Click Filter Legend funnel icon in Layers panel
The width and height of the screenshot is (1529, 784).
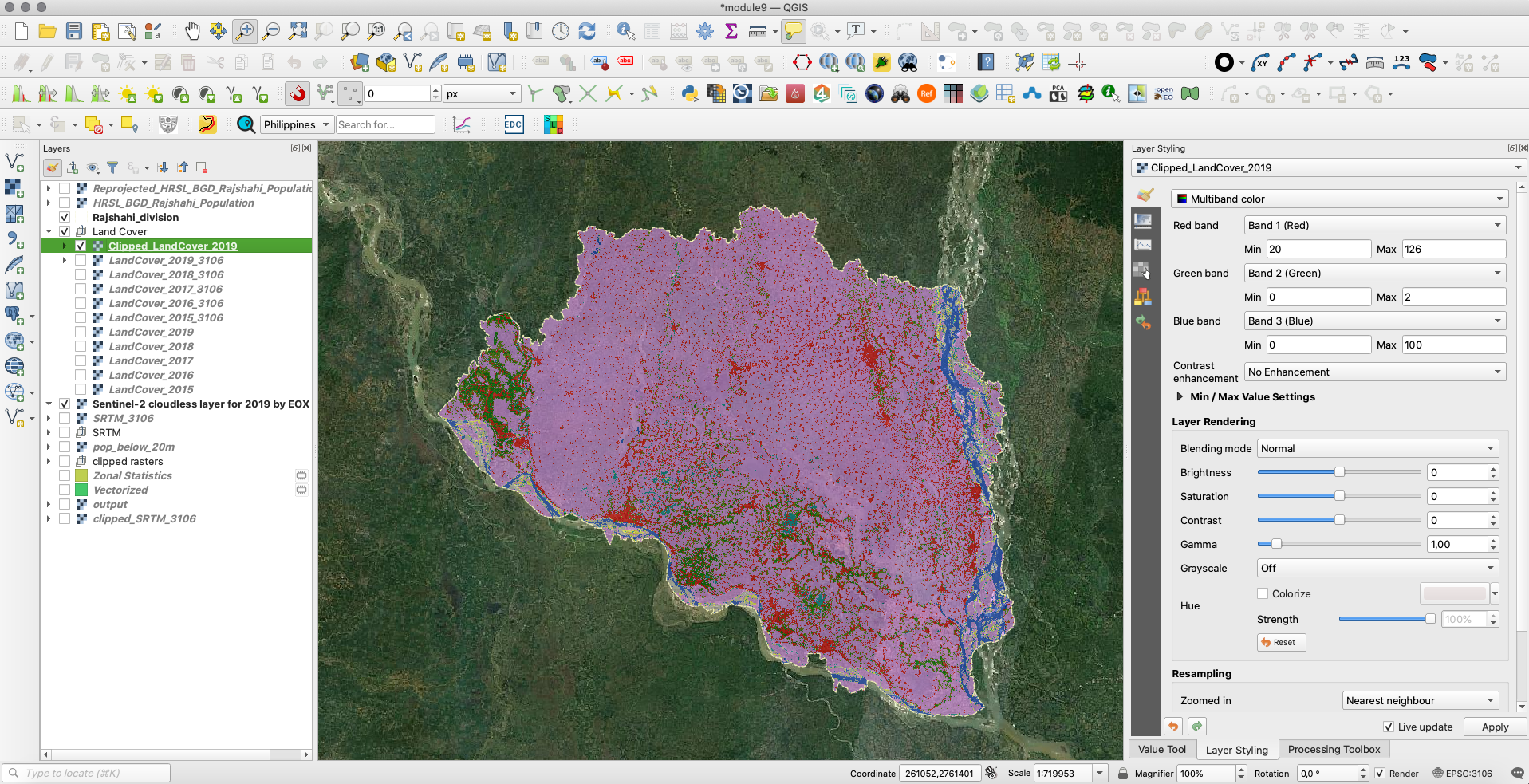point(112,167)
